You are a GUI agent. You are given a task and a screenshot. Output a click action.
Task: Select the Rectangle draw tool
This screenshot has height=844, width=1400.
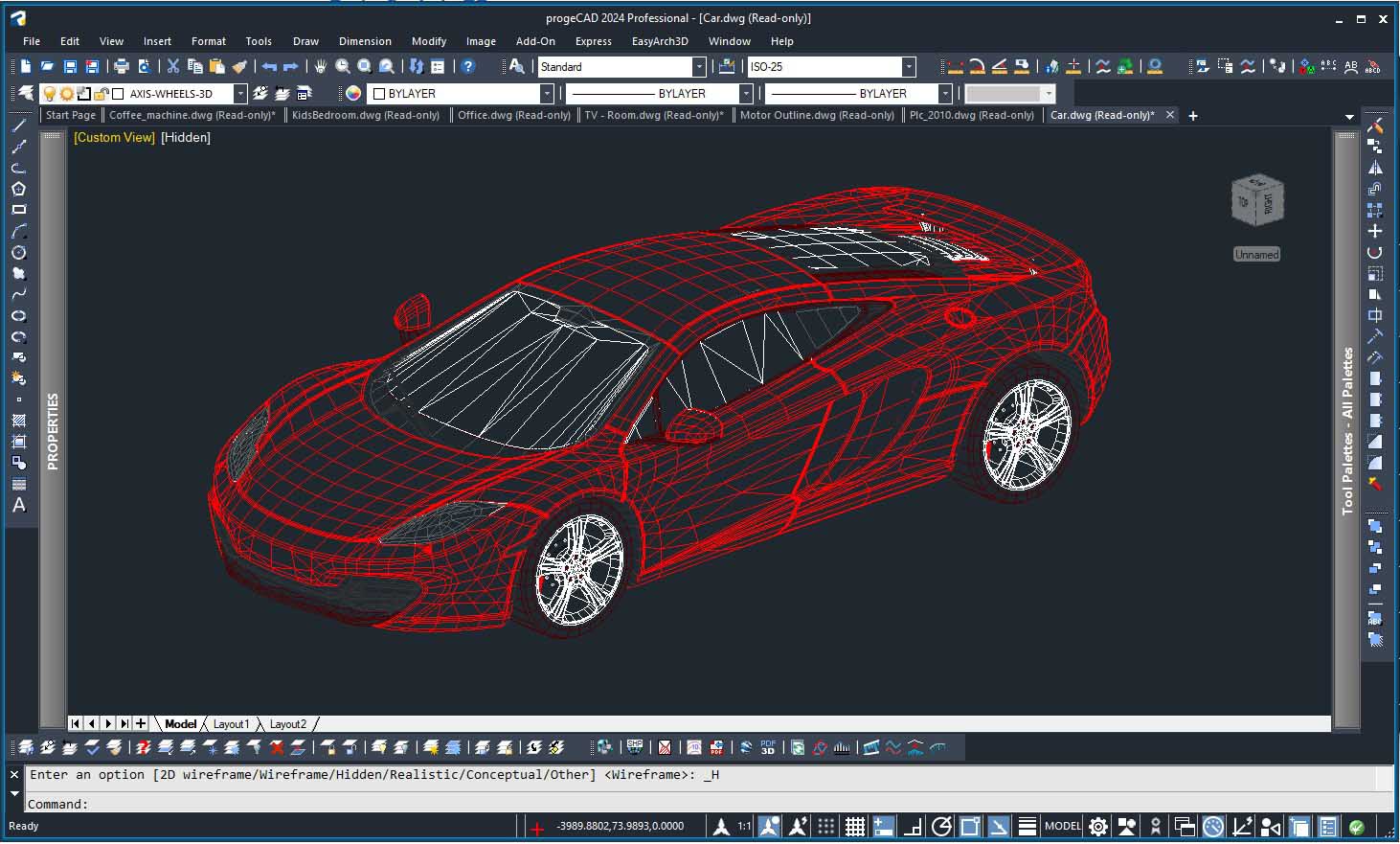tap(18, 210)
